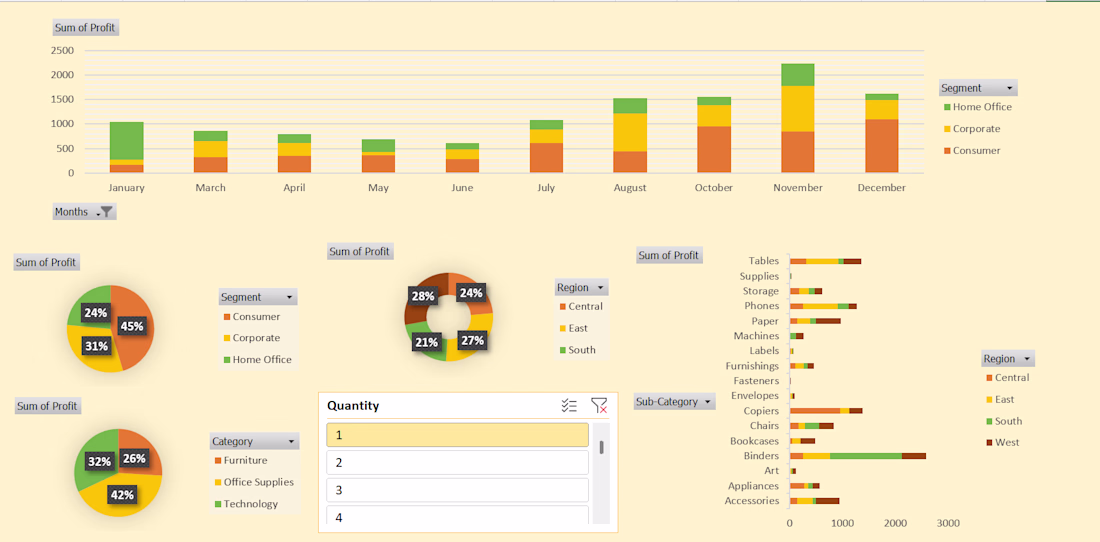Click Corporate legend entry beside segment pie
The height and width of the screenshot is (542, 1100).
pyautogui.click(x=251, y=338)
